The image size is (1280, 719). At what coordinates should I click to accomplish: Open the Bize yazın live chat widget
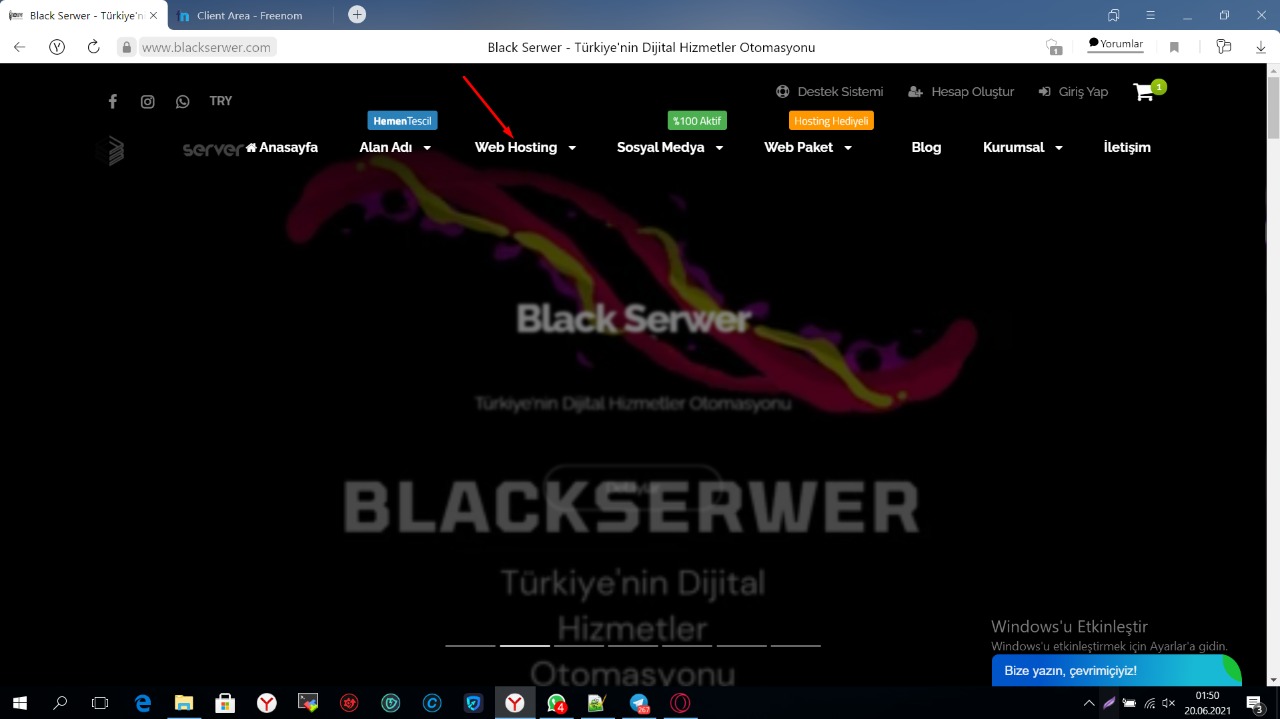coord(1116,670)
